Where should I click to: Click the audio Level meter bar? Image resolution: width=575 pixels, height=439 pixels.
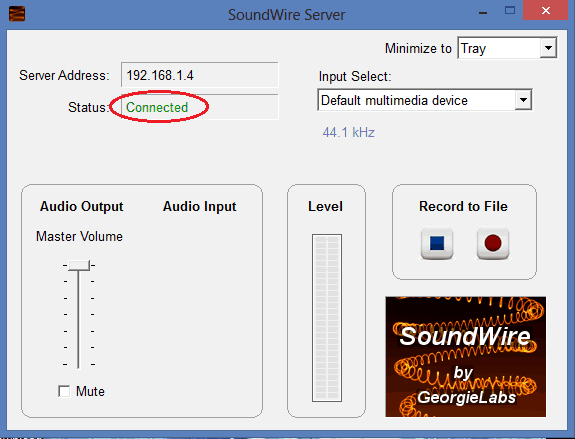pos(327,318)
